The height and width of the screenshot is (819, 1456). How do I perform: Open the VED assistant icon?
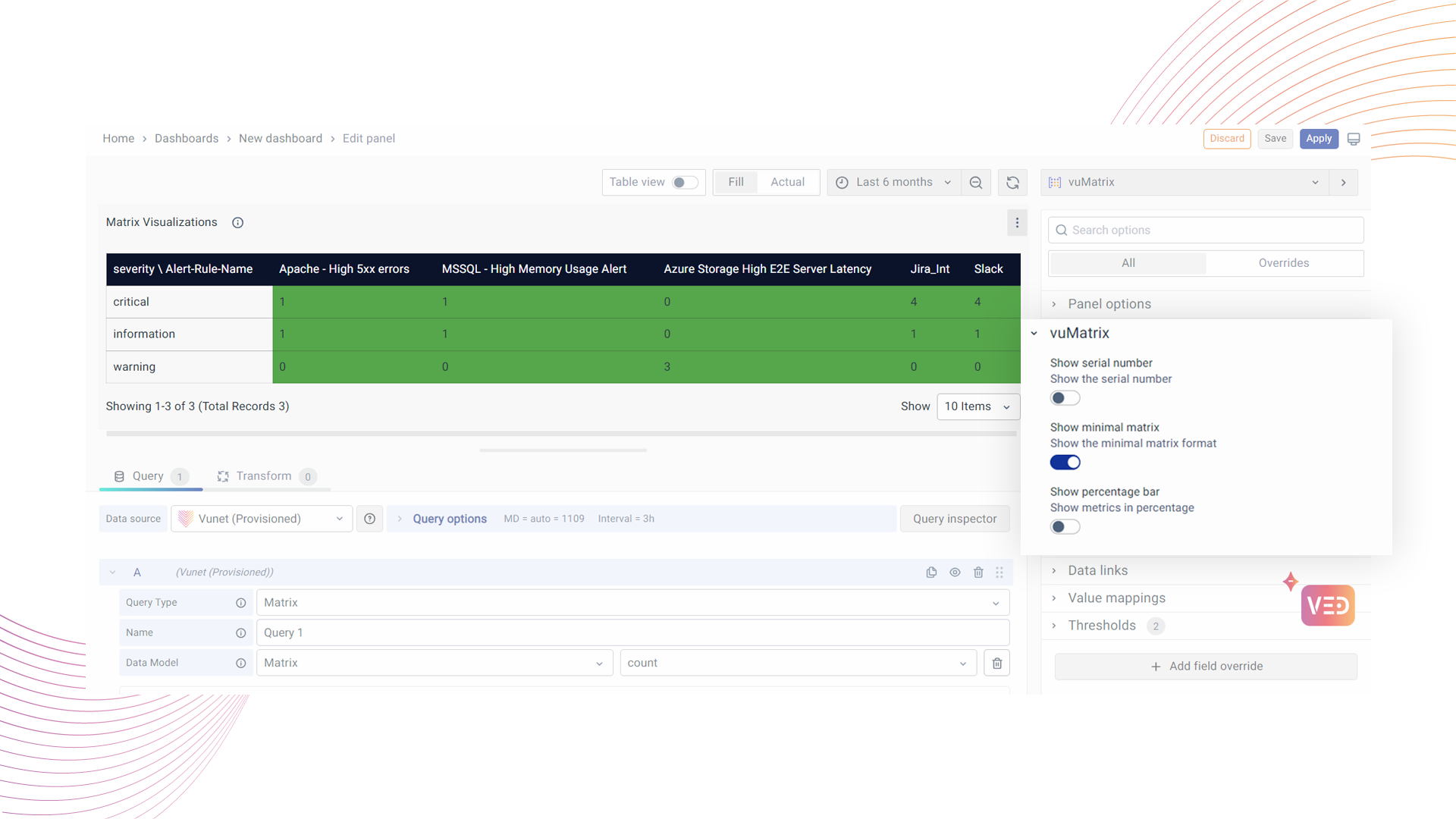(1327, 605)
